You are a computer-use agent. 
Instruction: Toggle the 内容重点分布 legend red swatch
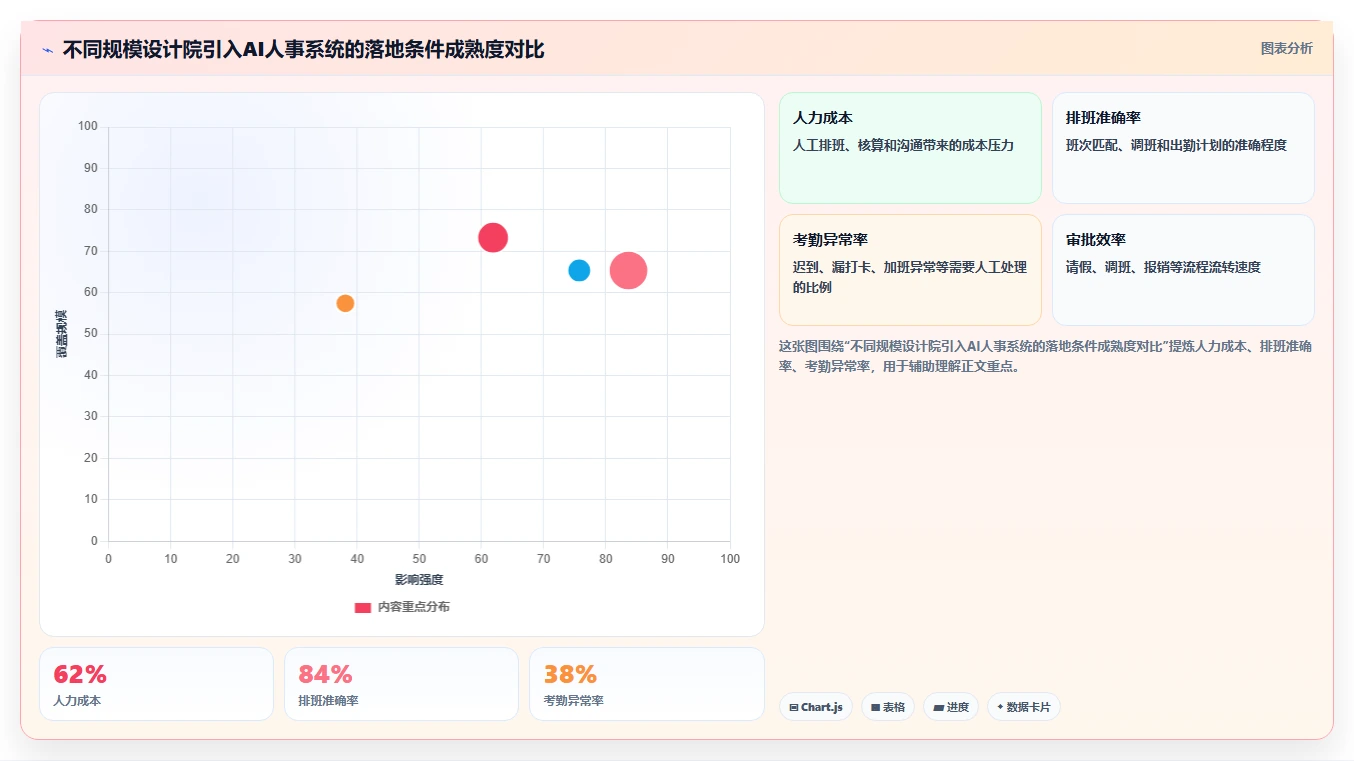pos(363,607)
